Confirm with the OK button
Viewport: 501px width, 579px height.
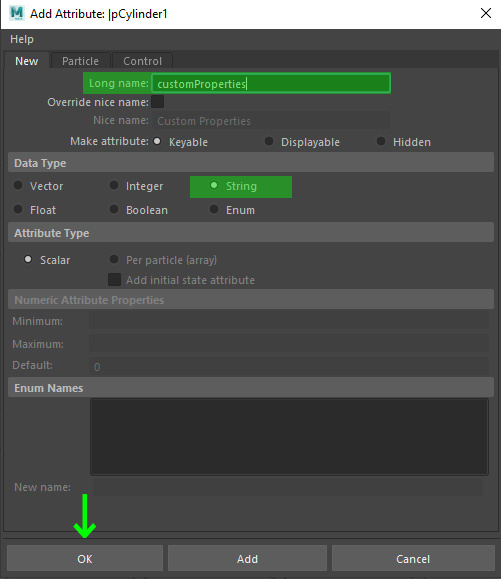click(85, 559)
